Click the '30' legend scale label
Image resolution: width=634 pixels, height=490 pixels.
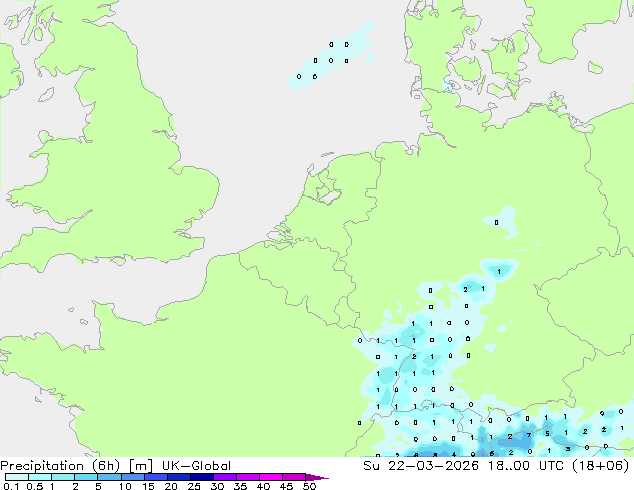click(x=217, y=486)
